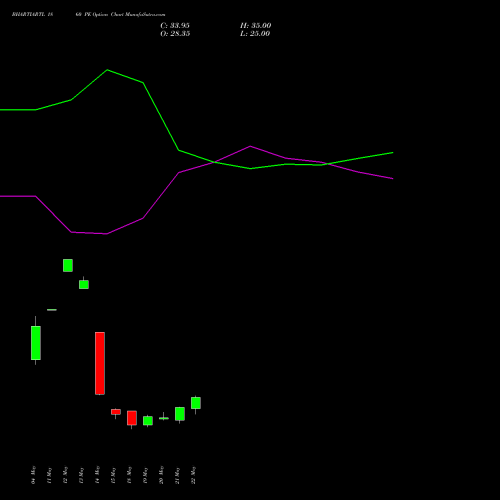Click the green candle above 12 May

click(68, 265)
